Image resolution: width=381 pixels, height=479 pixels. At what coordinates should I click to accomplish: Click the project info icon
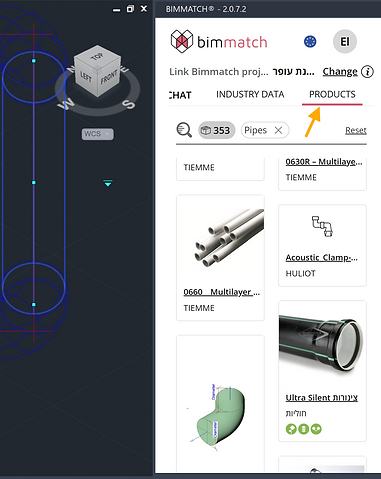click(367, 72)
